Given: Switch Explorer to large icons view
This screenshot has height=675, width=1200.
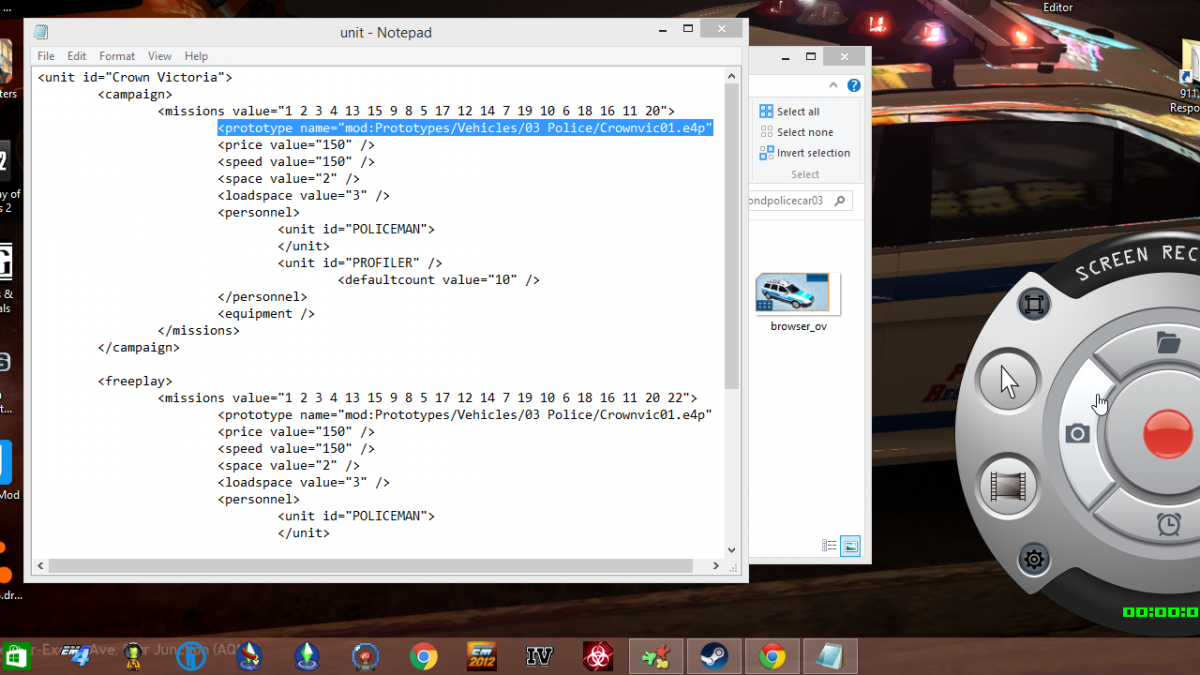Looking at the screenshot, I should tap(850, 546).
